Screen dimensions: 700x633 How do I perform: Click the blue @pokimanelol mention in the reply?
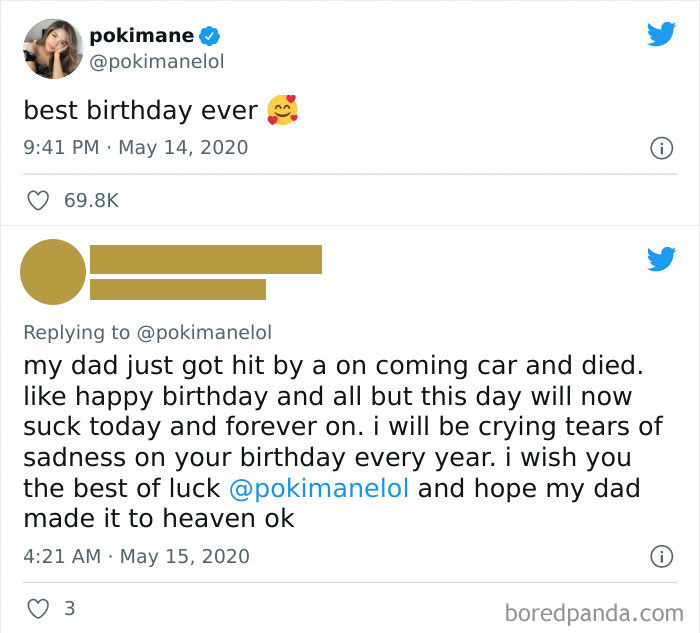pyautogui.click(x=318, y=490)
